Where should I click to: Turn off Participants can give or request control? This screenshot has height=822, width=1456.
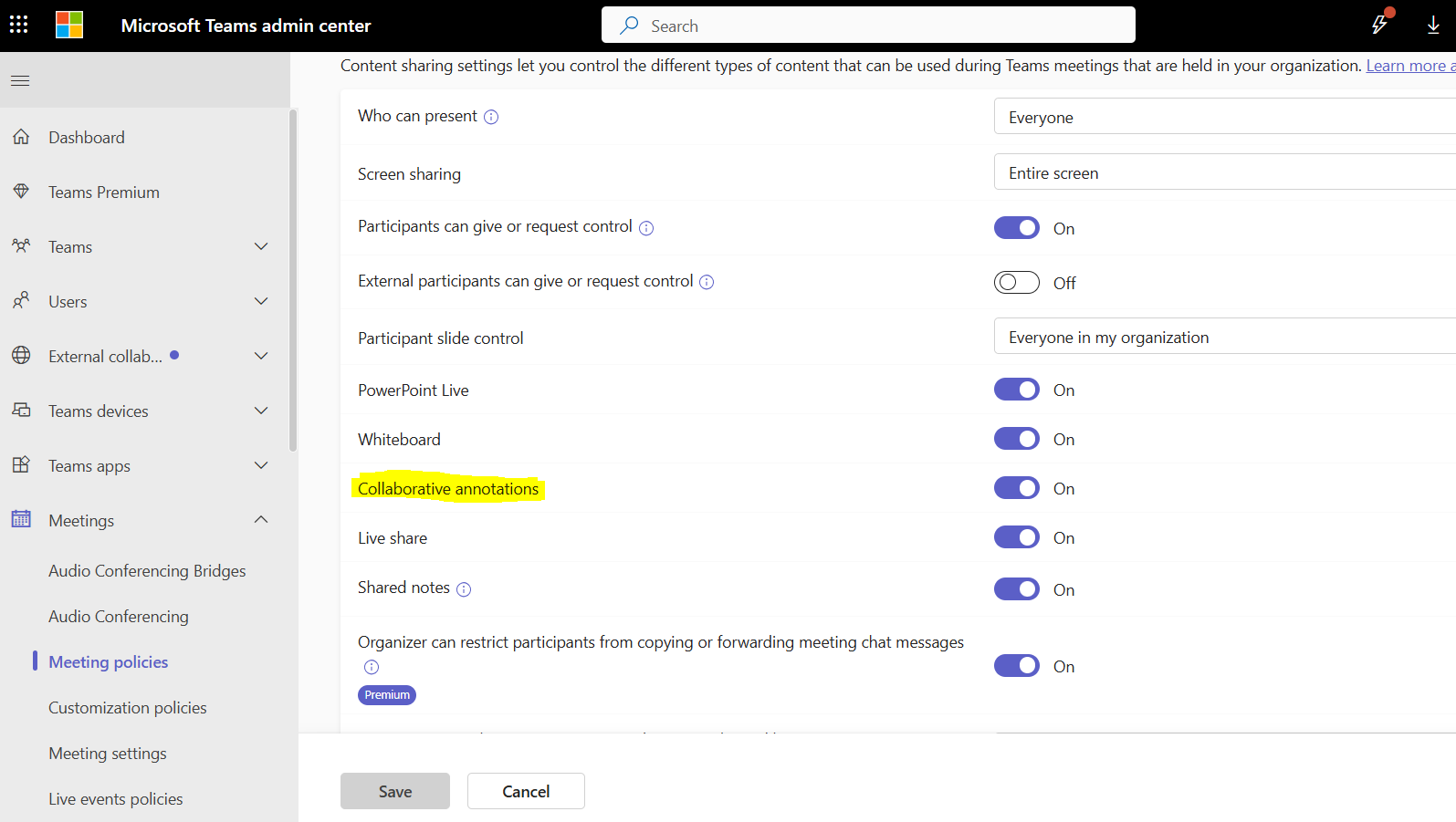(1017, 228)
